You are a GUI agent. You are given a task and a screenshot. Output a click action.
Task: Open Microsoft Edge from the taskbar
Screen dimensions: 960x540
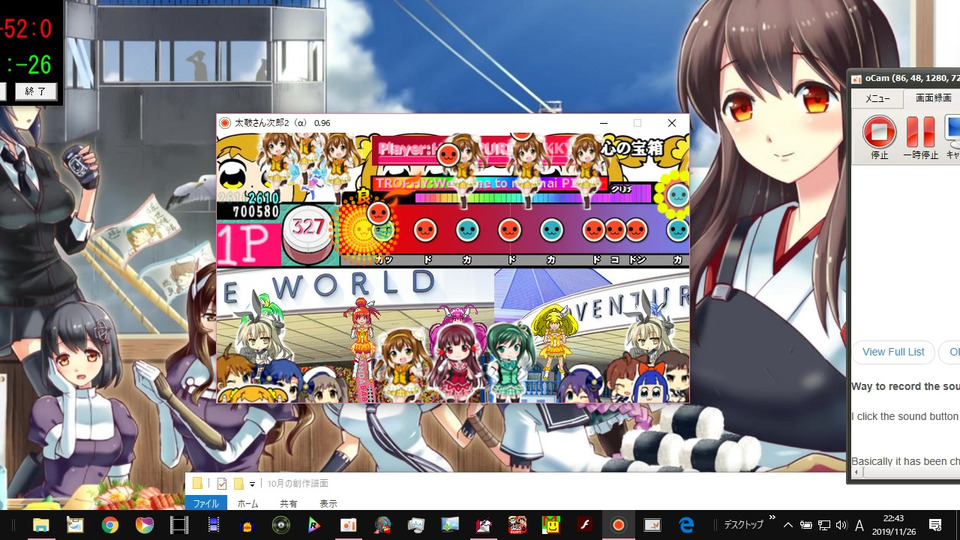[686, 525]
